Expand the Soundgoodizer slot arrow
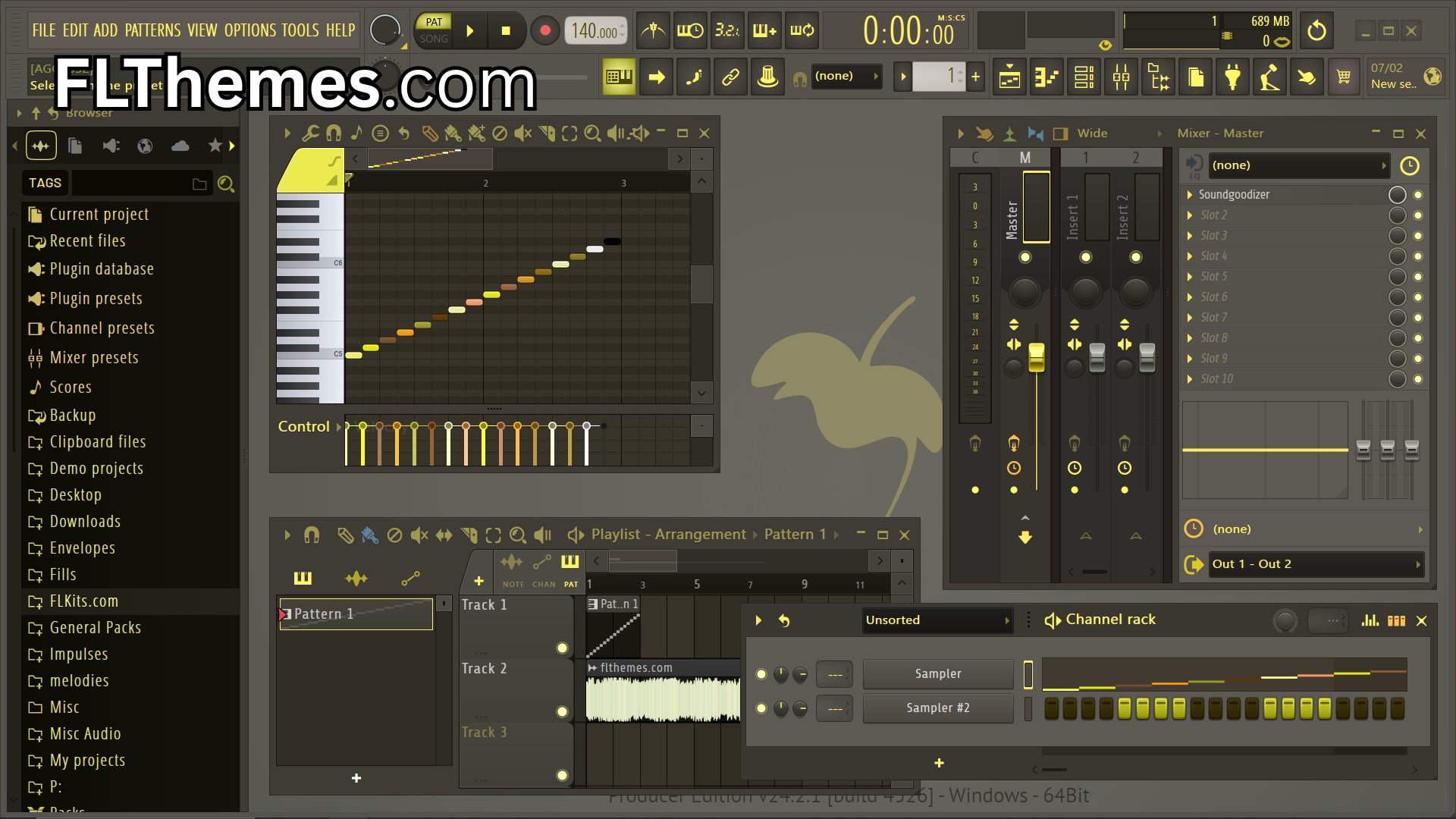This screenshot has width=1456, height=819. [x=1190, y=195]
